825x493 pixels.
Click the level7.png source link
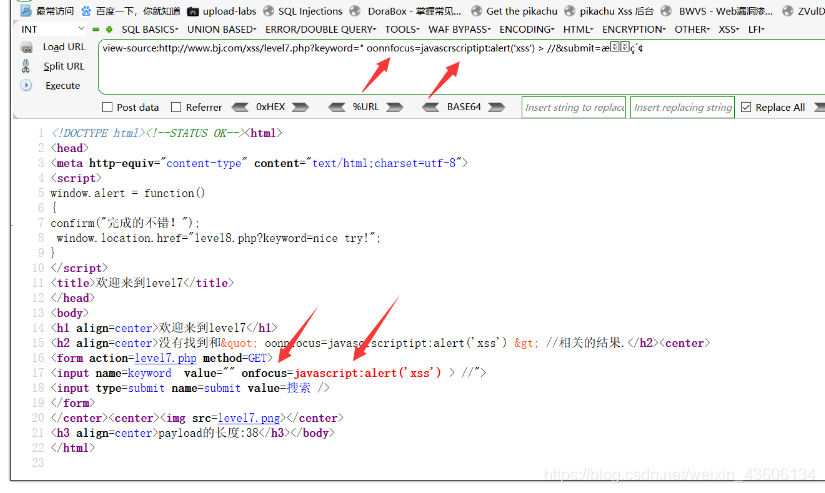click(x=248, y=418)
